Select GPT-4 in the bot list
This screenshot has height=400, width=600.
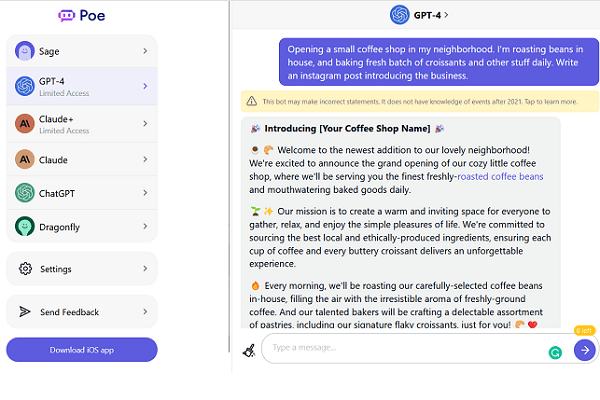tap(82, 86)
